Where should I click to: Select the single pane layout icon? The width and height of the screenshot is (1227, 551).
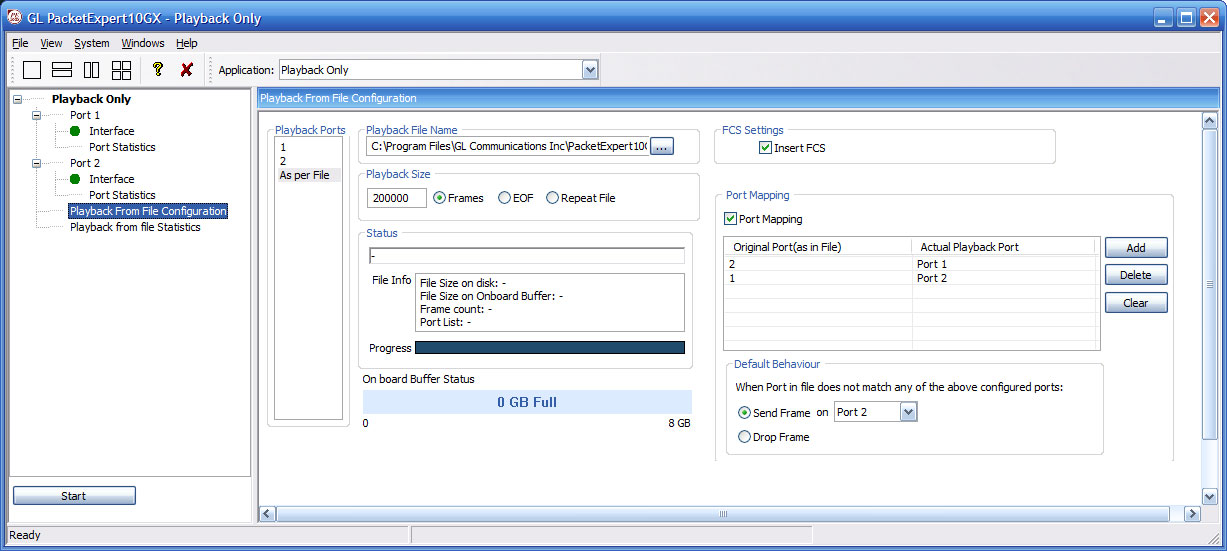32,70
